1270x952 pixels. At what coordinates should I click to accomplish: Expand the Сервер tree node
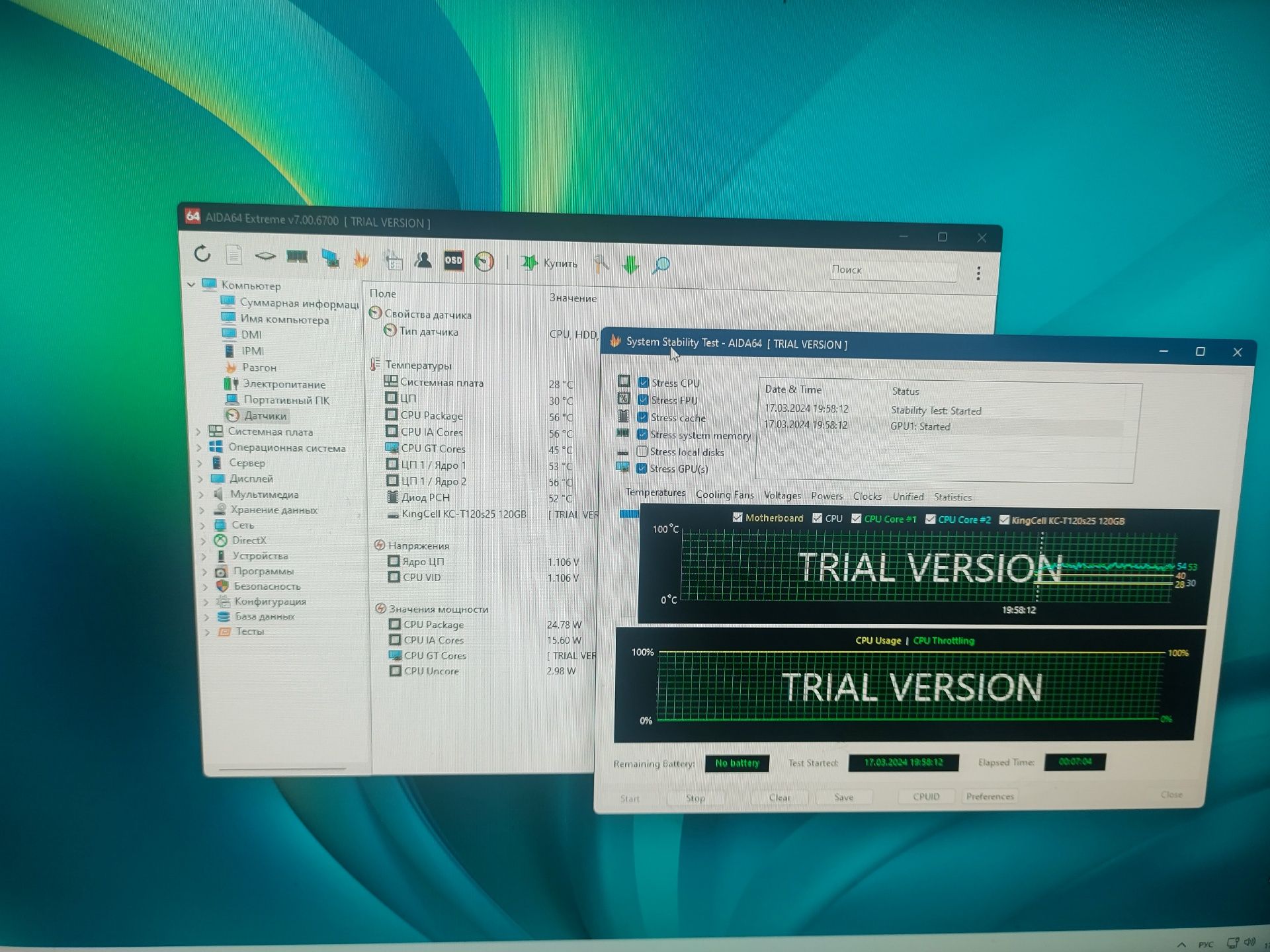(199, 463)
